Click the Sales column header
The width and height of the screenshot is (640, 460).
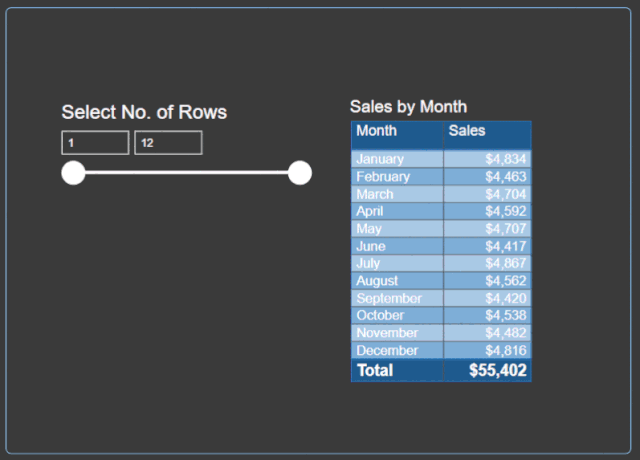tap(467, 131)
